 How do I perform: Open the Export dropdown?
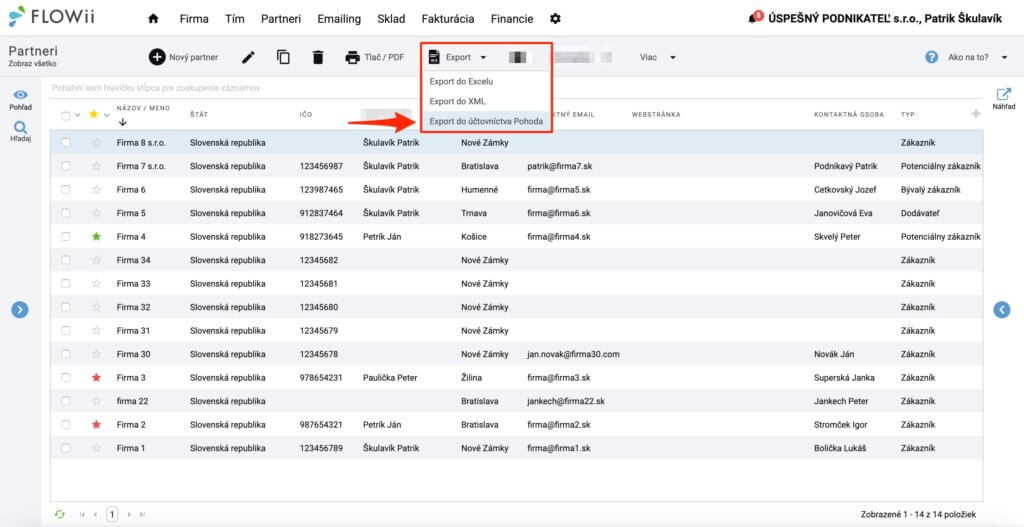[458, 57]
